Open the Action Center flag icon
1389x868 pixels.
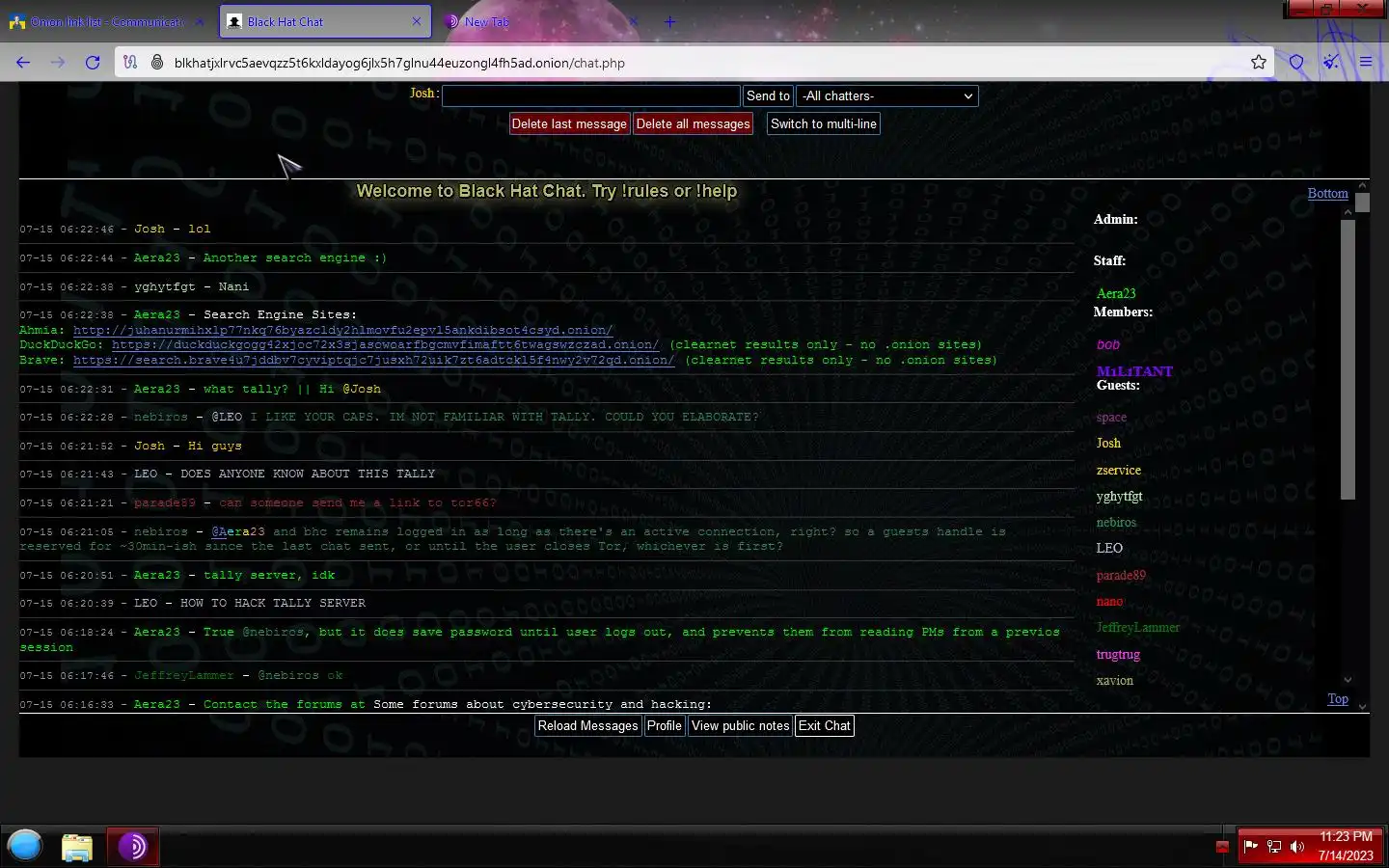click(1251, 847)
